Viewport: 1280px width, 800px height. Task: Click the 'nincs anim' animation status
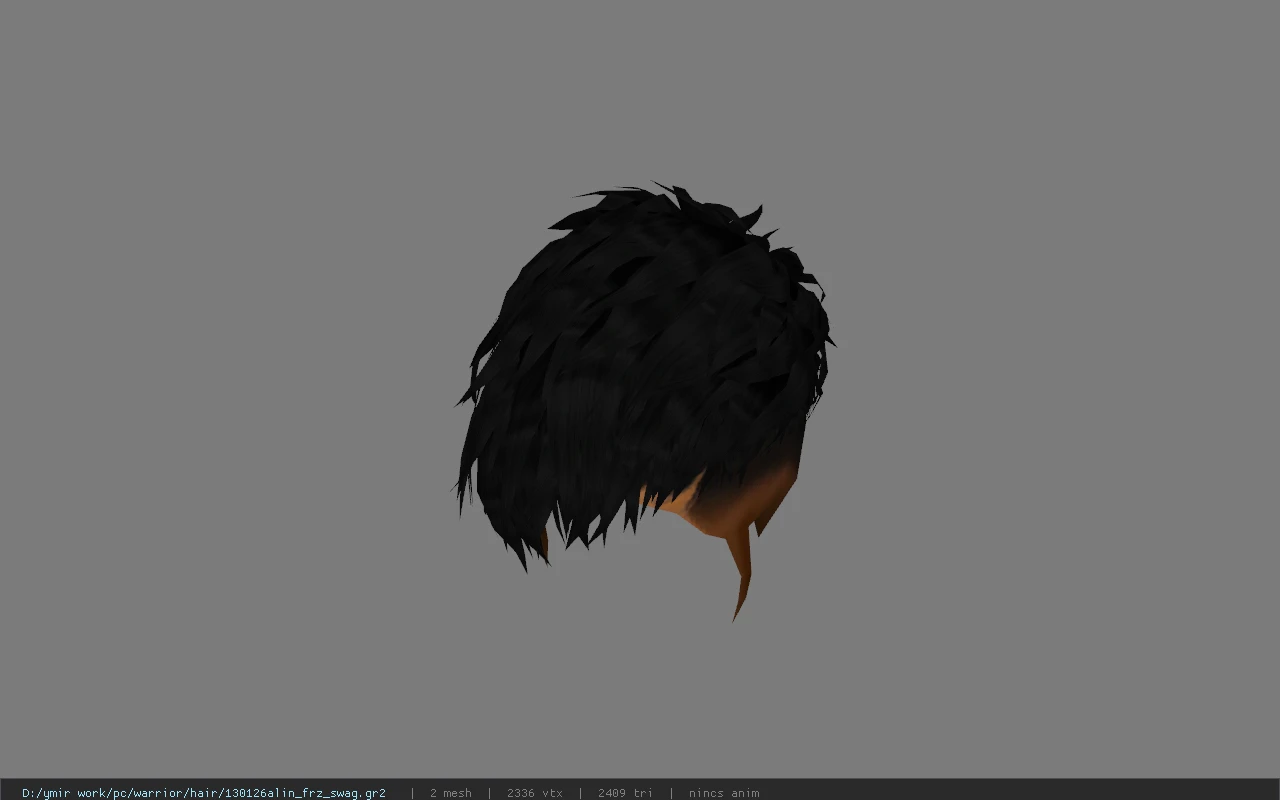coord(723,793)
